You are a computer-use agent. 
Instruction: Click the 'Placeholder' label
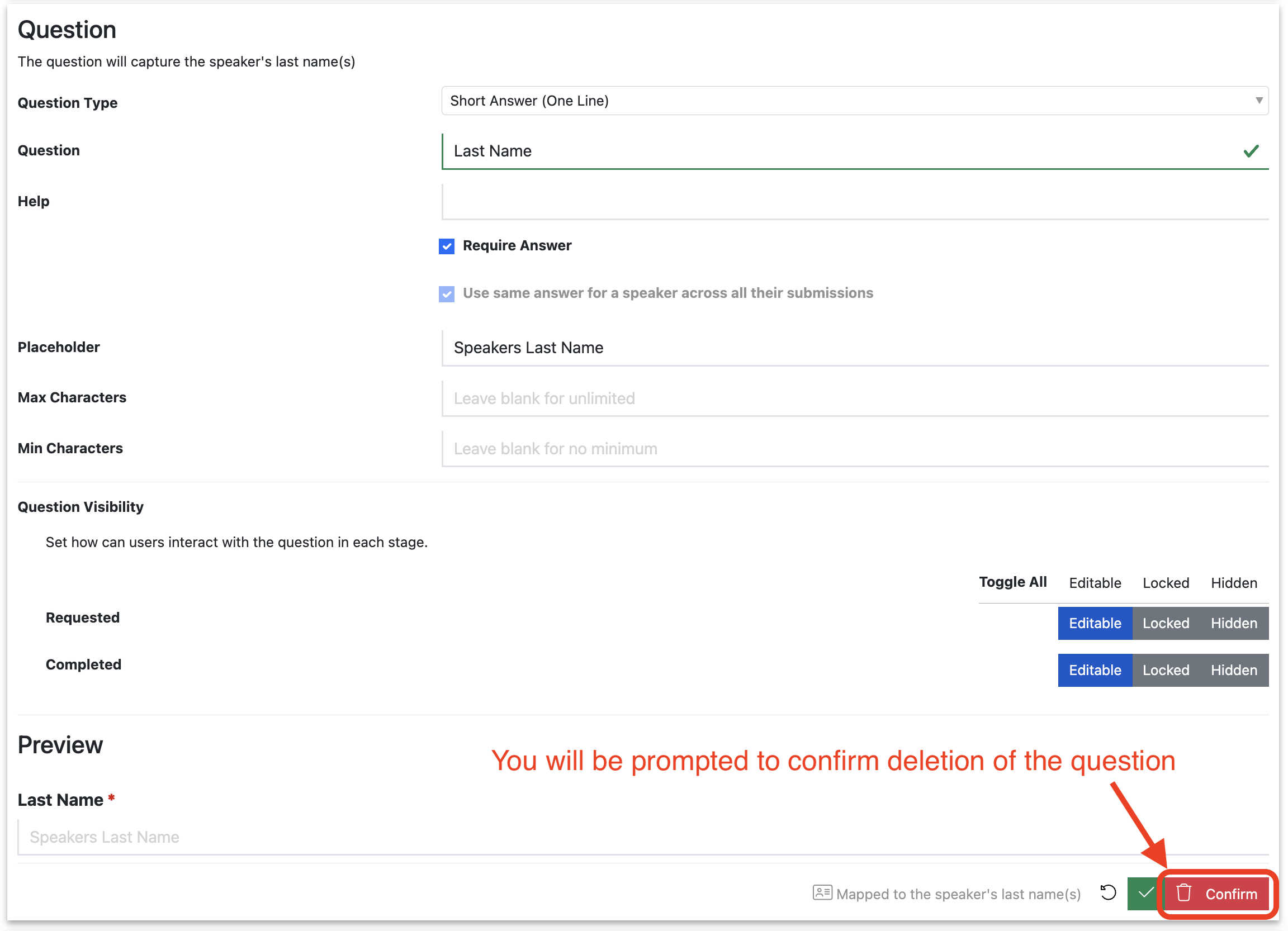pyautogui.click(x=59, y=347)
